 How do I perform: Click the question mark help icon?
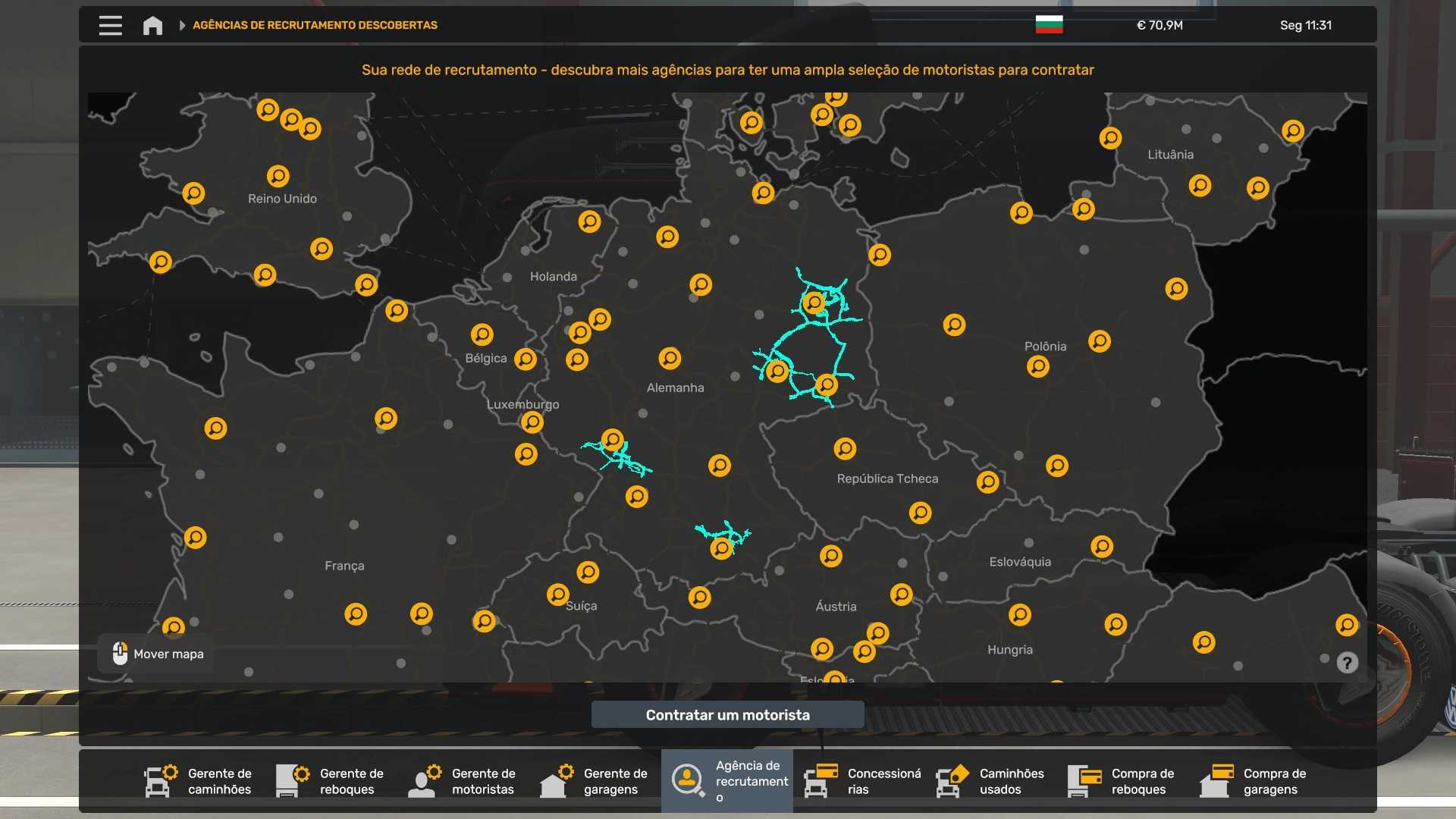(1347, 663)
